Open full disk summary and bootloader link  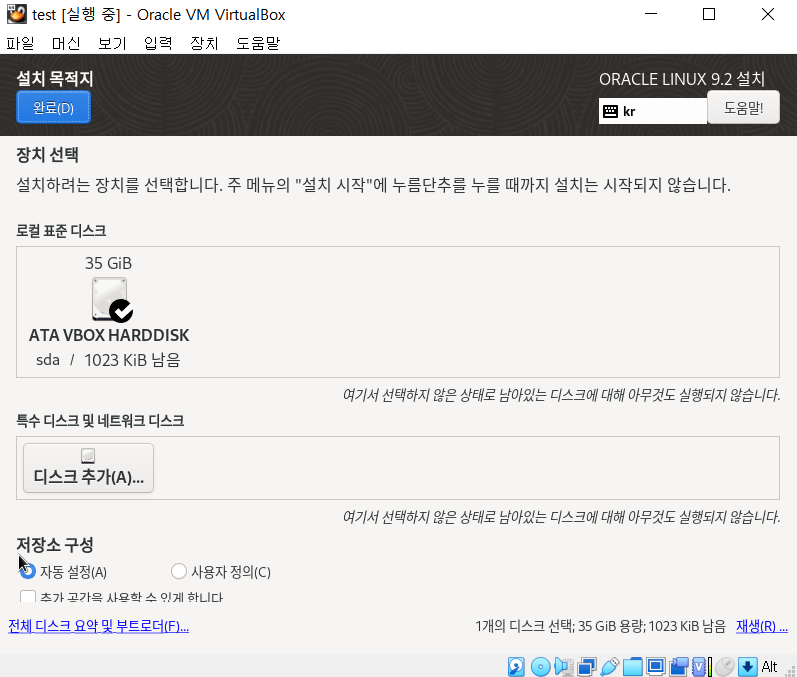pyautogui.click(x=99, y=626)
